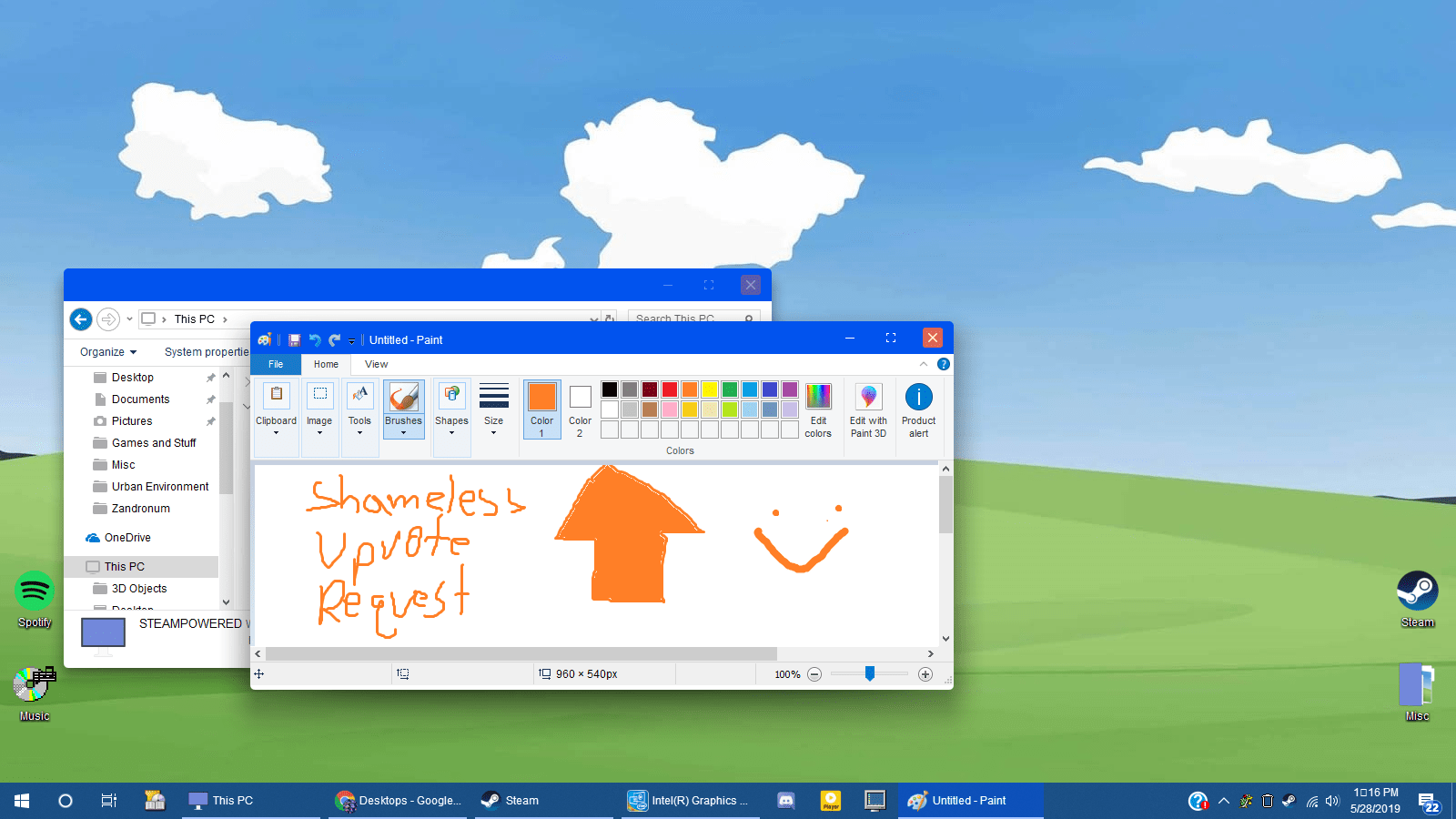1456x819 pixels.
Task: Open the Customize Quick Access Toolbar dropdown
Action: pyautogui.click(x=351, y=341)
